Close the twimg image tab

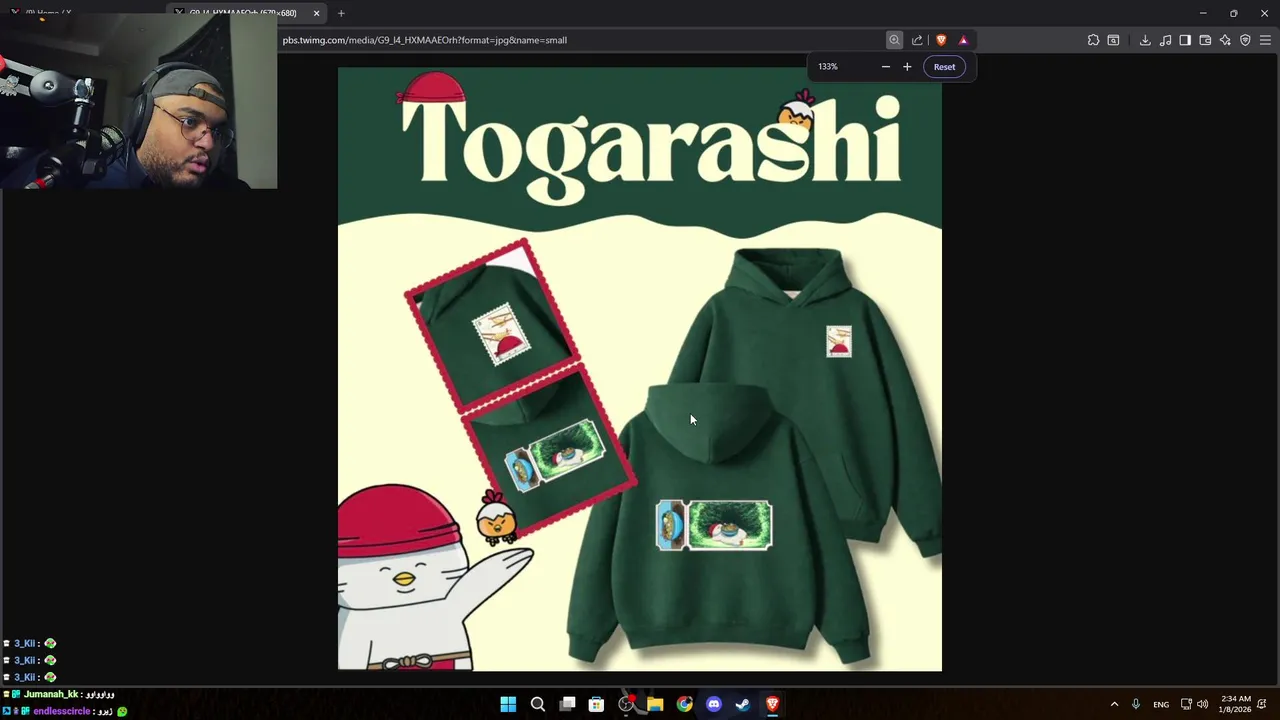(316, 13)
